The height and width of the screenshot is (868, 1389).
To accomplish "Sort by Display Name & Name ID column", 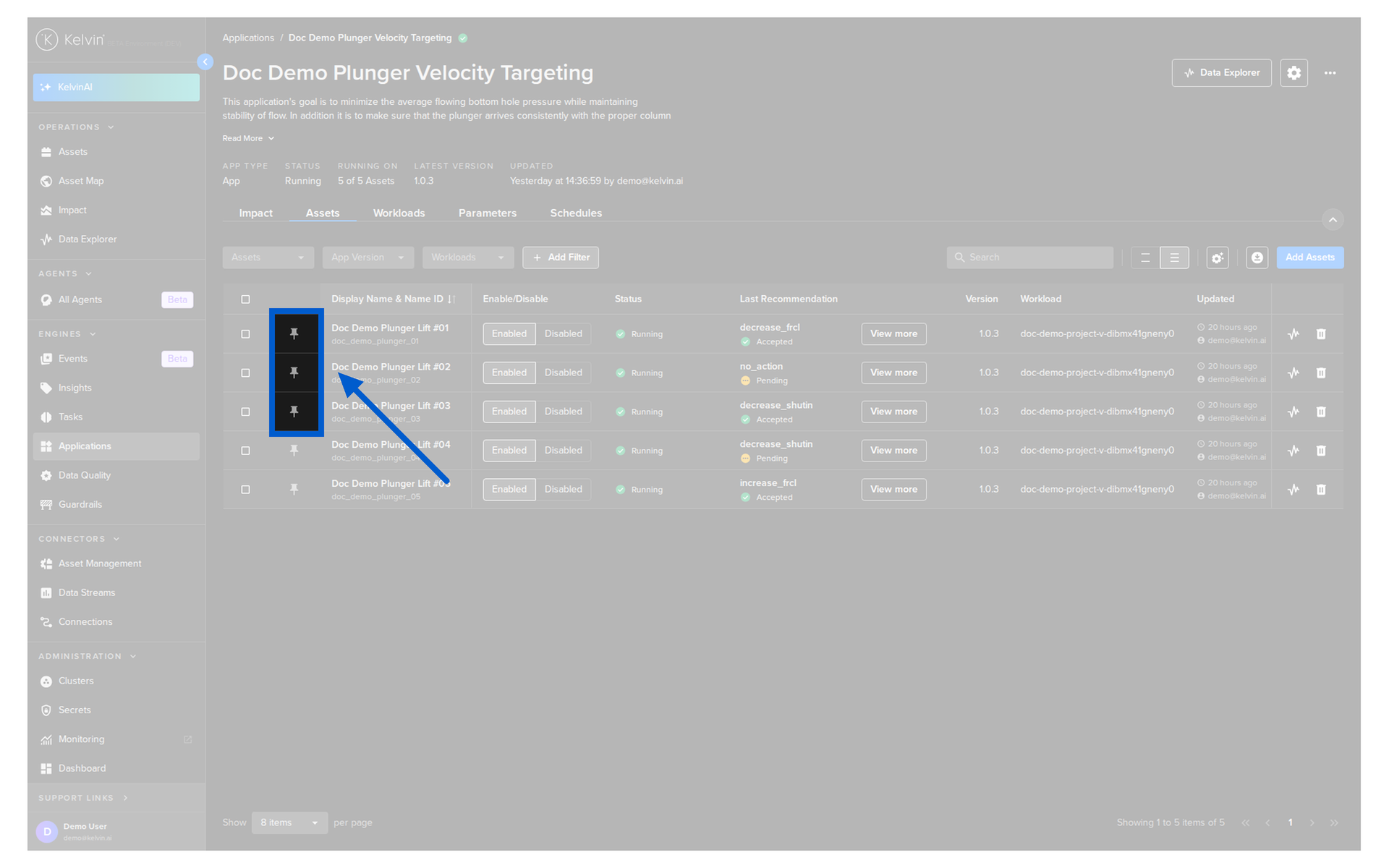I will pos(393,299).
